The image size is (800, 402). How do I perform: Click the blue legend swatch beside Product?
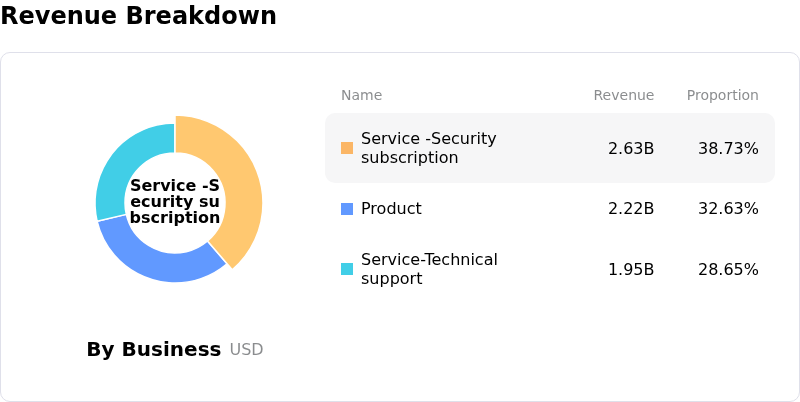(x=347, y=209)
